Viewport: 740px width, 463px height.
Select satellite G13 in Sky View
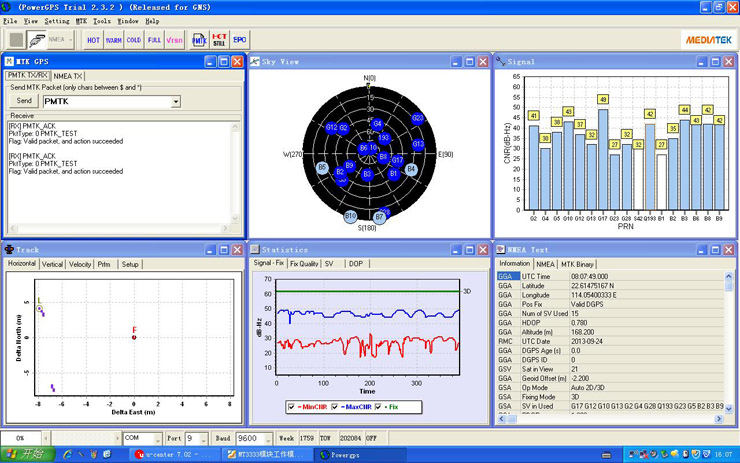[x=418, y=144]
